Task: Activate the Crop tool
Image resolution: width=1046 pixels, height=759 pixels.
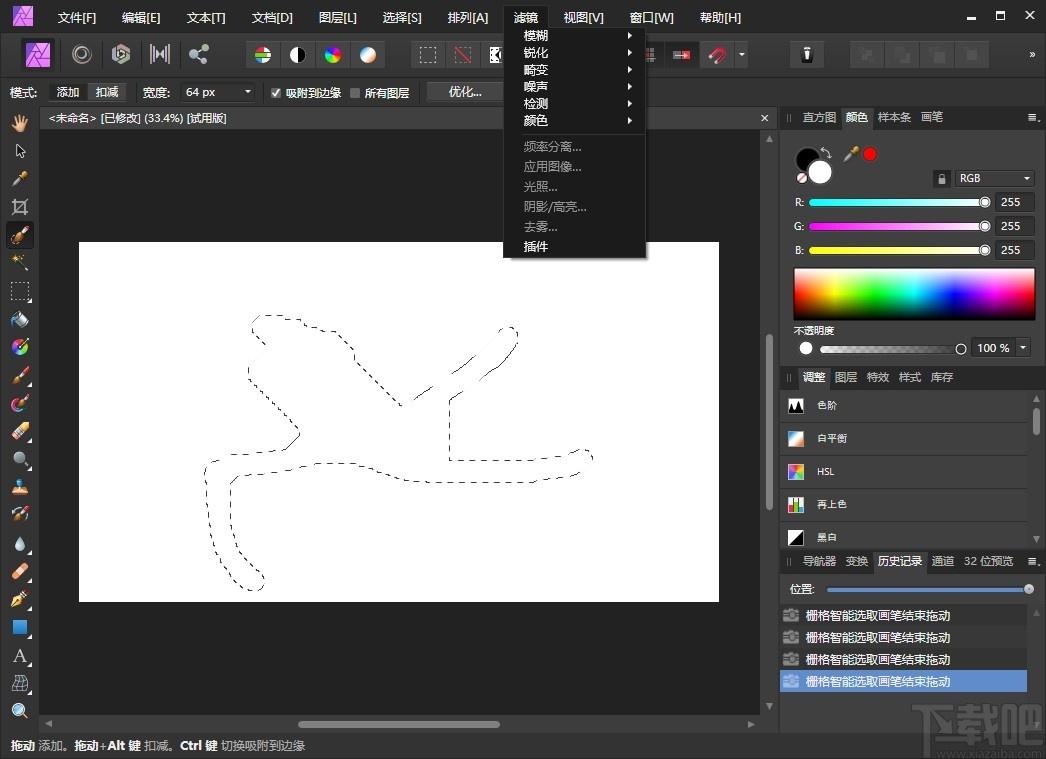Action: click(20, 207)
